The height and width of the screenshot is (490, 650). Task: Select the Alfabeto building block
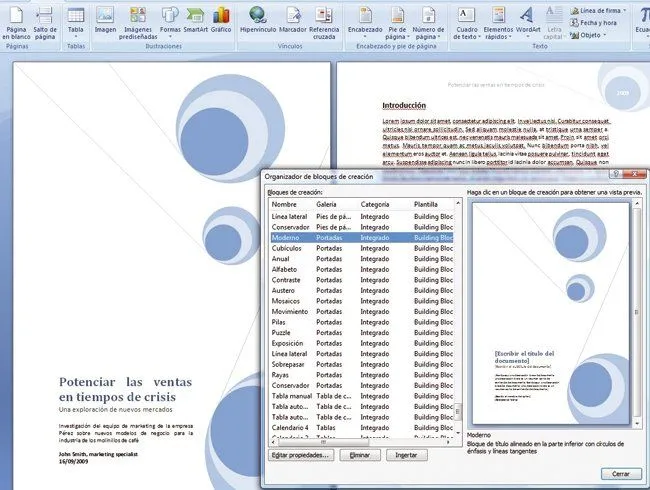coord(362,269)
